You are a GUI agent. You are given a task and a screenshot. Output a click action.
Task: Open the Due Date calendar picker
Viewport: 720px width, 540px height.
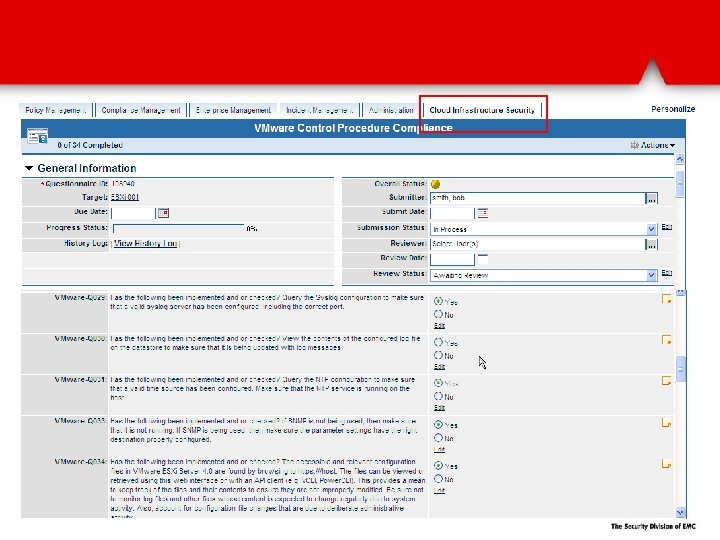tap(163, 213)
